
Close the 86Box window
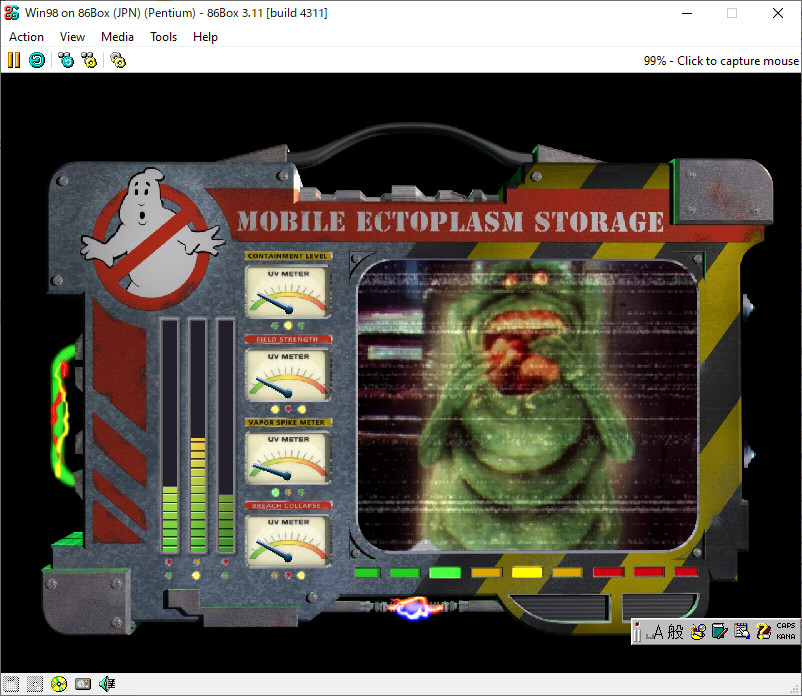(x=777, y=13)
